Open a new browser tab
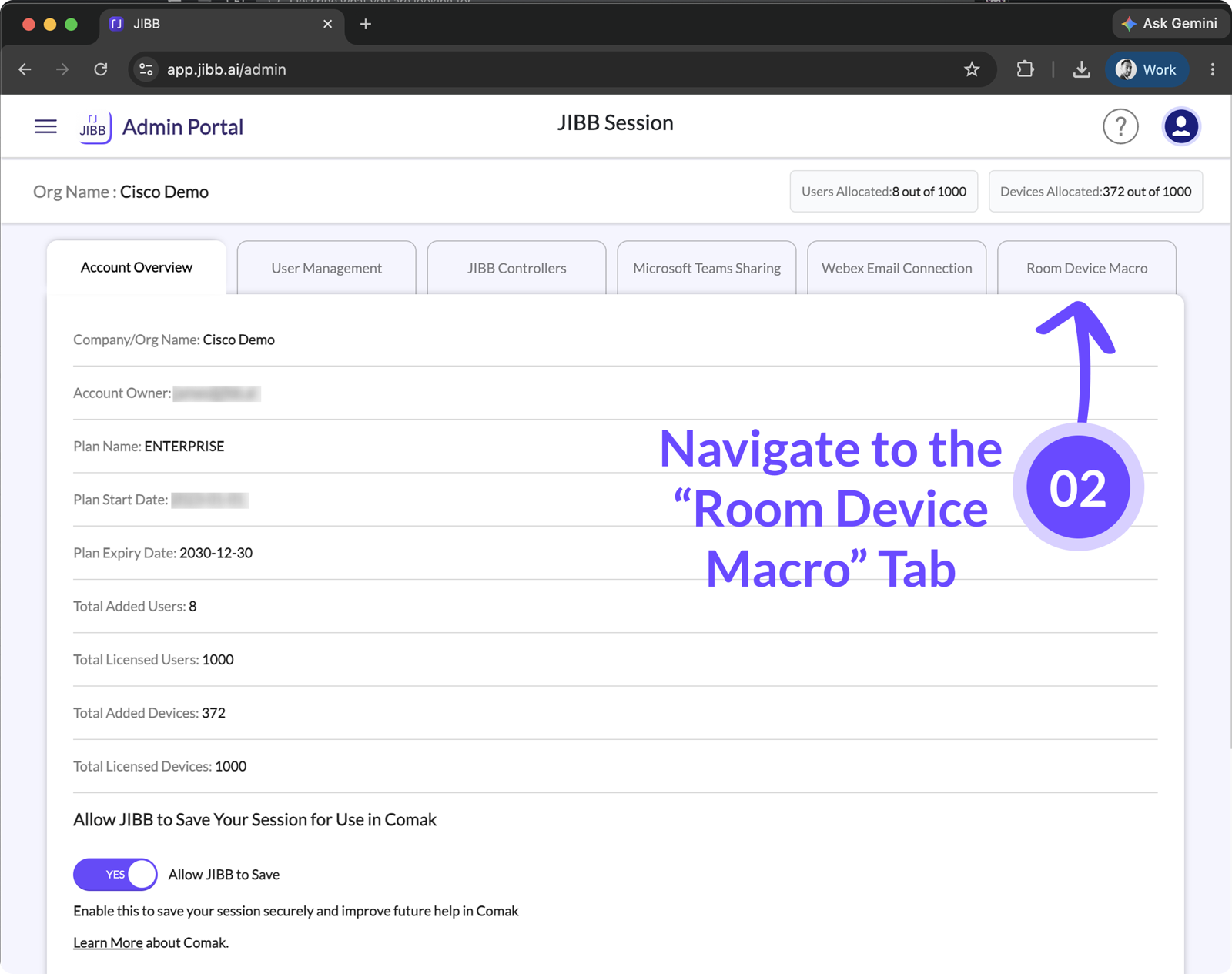 pos(366,24)
